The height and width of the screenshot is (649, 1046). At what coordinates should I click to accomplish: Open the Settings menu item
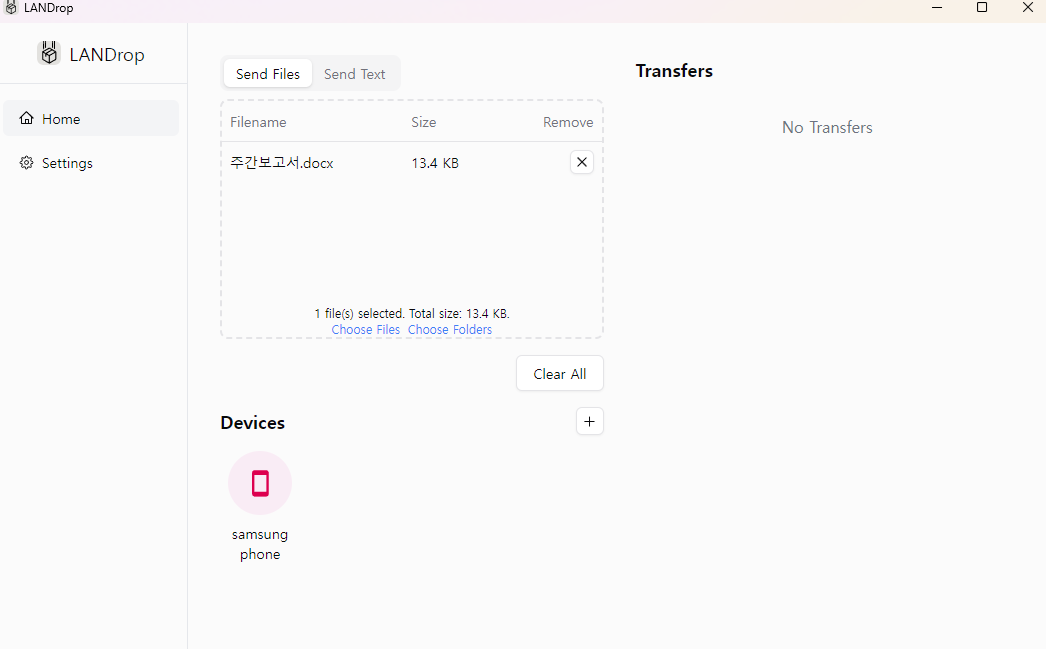tap(91, 163)
